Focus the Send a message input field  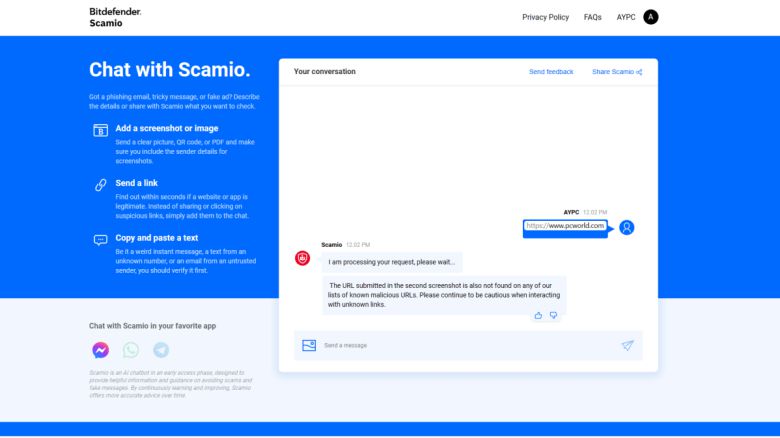pyautogui.click(x=460, y=345)
